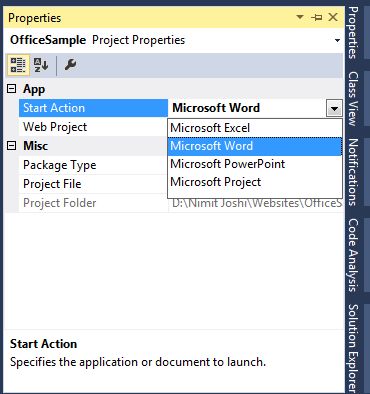This screenshot has width=370, height=394.
Task: Open the window position dropdown arrow
Action: coord(300,17)
